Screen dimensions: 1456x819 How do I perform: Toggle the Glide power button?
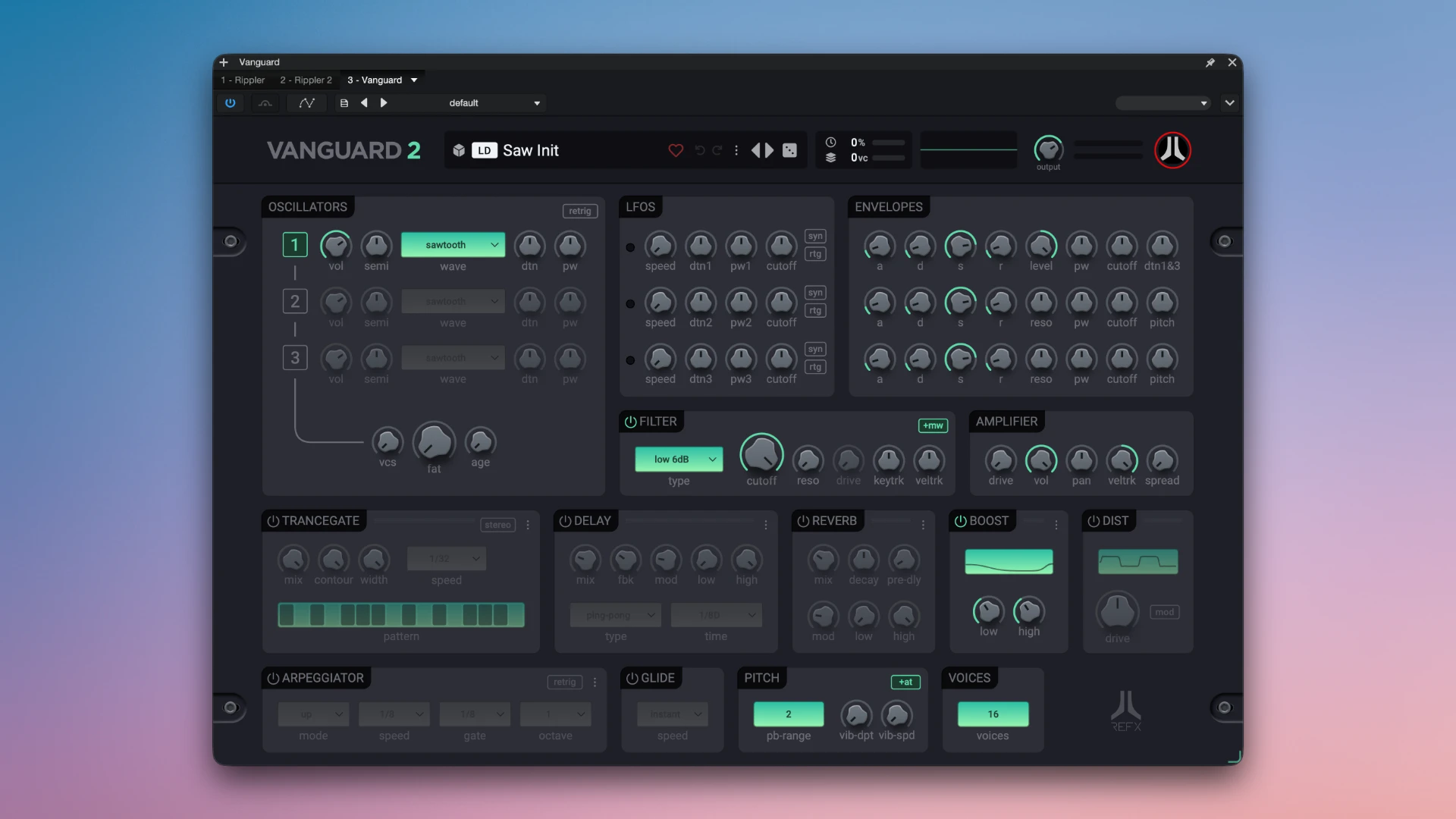tap(632, 678)
